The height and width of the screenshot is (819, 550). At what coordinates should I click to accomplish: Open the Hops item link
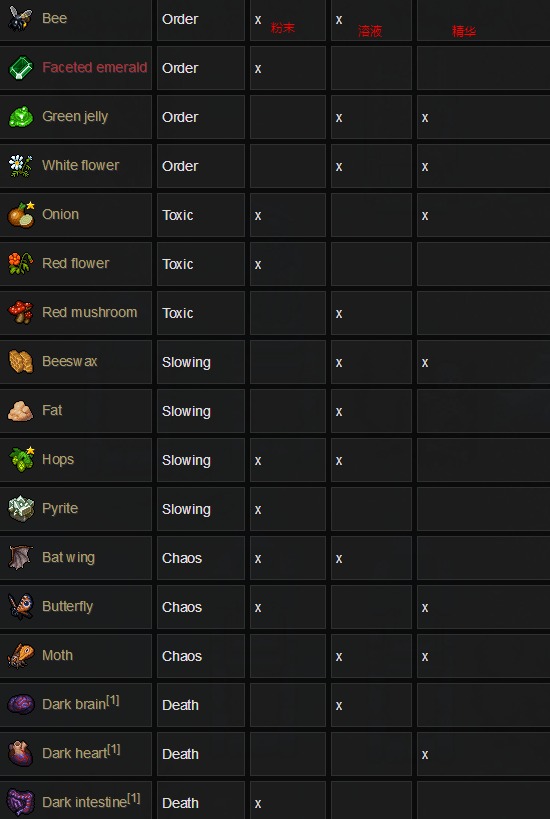click(x=58, y=460)
